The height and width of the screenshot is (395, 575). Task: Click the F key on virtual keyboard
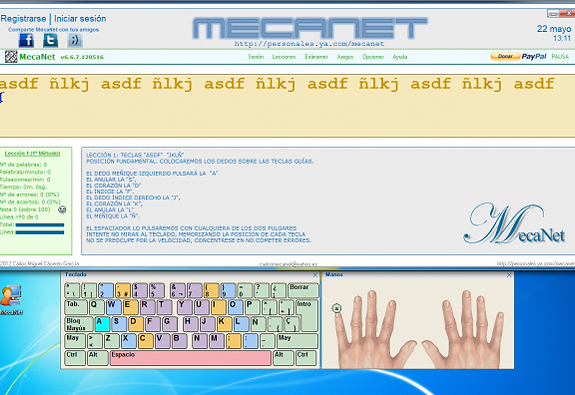point(153,324)
